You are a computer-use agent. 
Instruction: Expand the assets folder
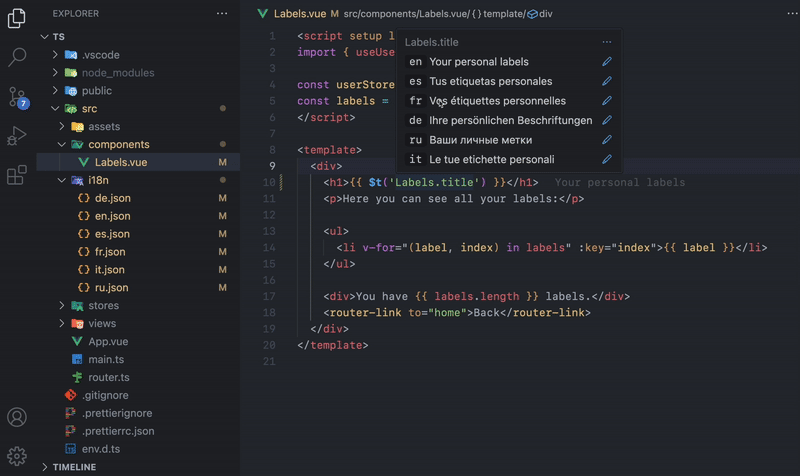62,126
